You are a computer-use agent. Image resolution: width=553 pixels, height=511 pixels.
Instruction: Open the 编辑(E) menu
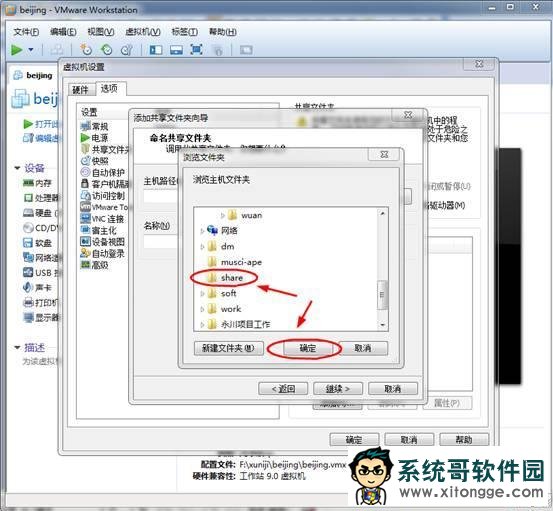63,32
